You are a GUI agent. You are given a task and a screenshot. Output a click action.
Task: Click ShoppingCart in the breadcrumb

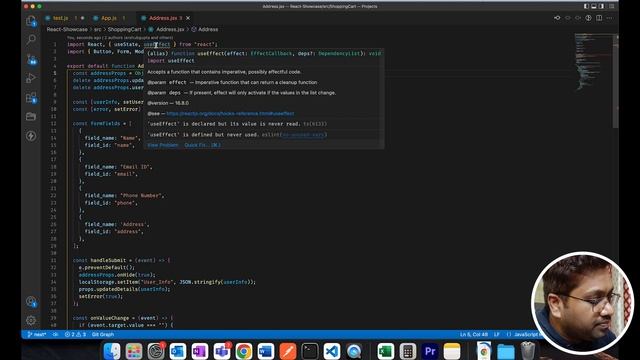coord(124,29)
